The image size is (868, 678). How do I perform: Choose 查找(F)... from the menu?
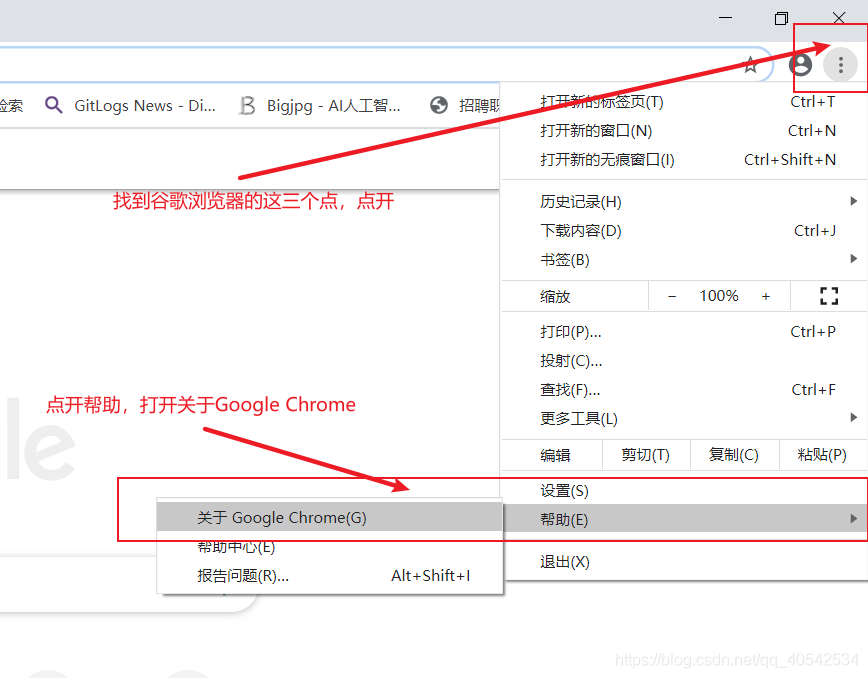[684, 390]
